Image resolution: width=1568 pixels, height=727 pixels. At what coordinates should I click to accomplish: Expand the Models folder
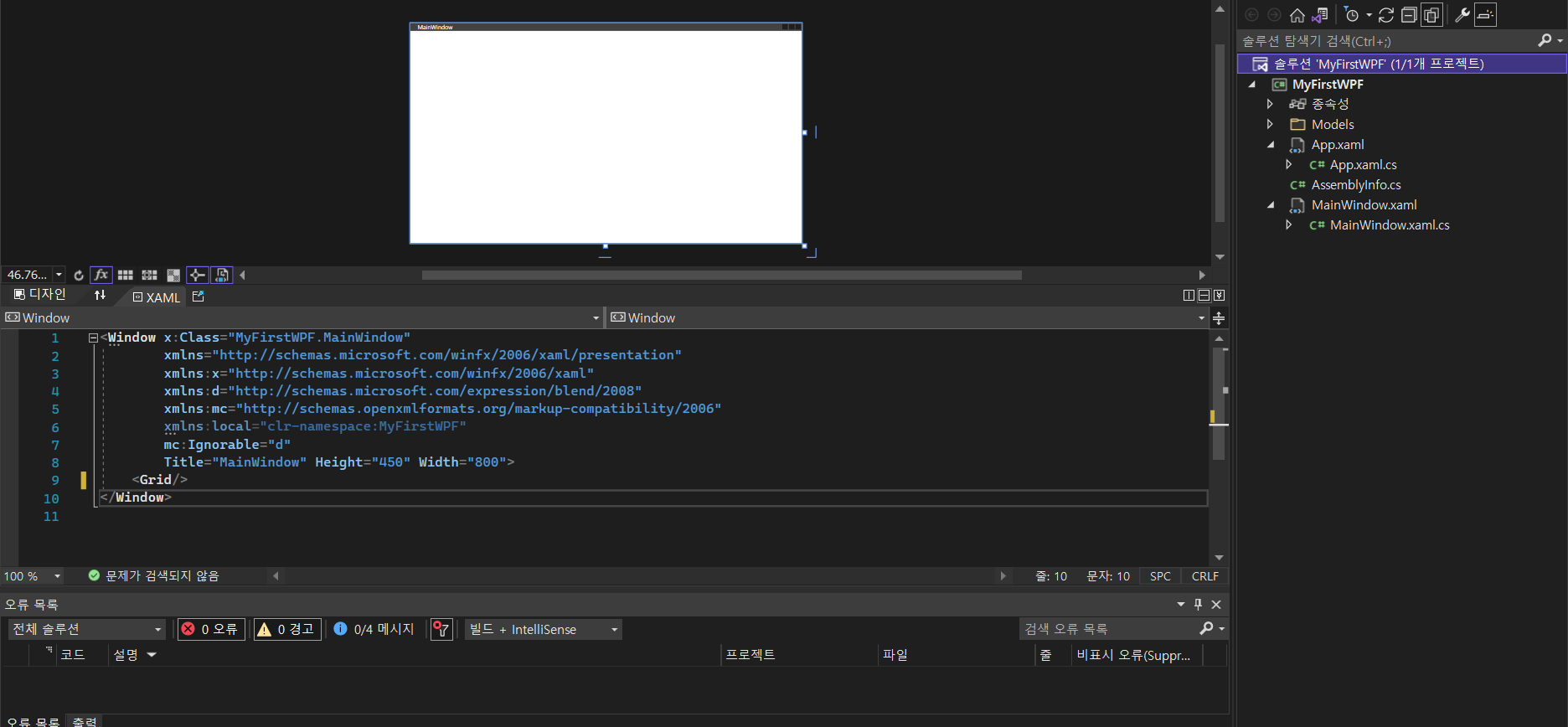(x=1270, y=124)
